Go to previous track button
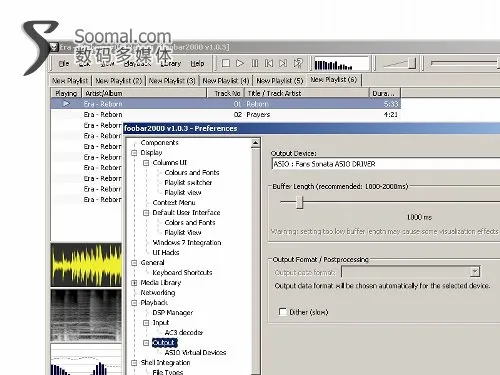Screen dimensions: 500x375 [269, 63]
